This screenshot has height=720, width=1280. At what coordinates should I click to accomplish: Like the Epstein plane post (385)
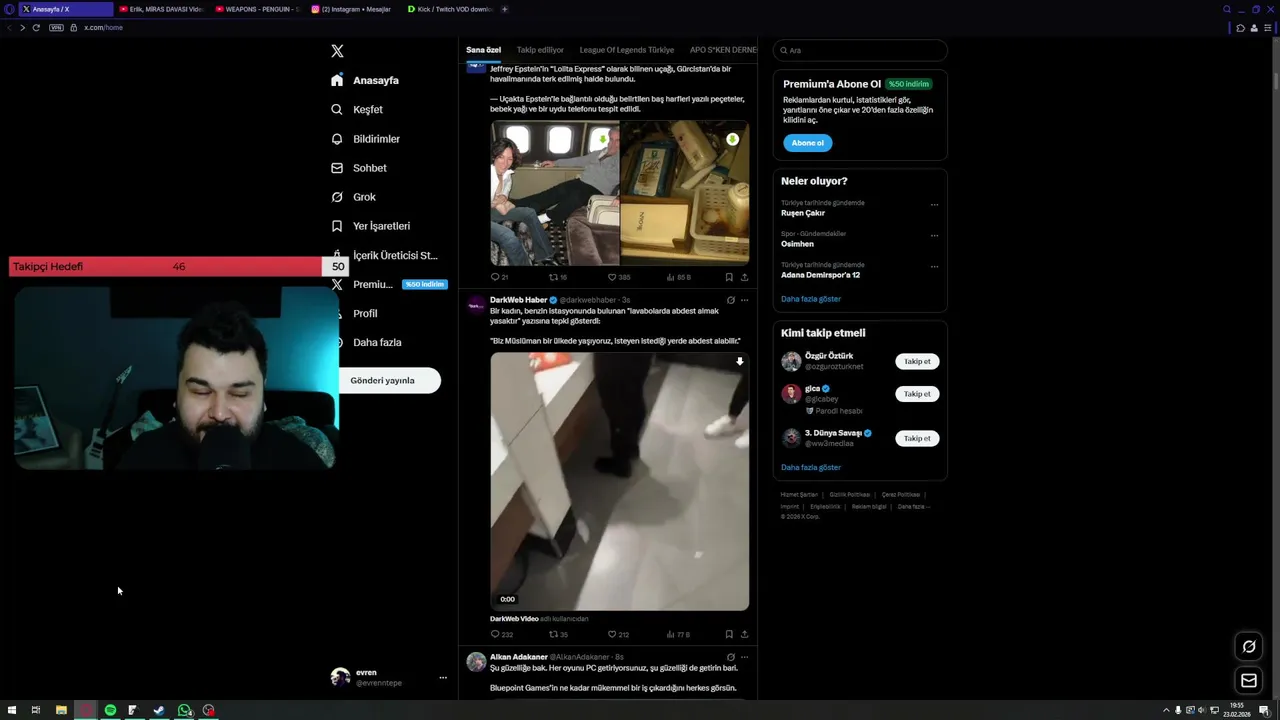(x=612, y=277)
